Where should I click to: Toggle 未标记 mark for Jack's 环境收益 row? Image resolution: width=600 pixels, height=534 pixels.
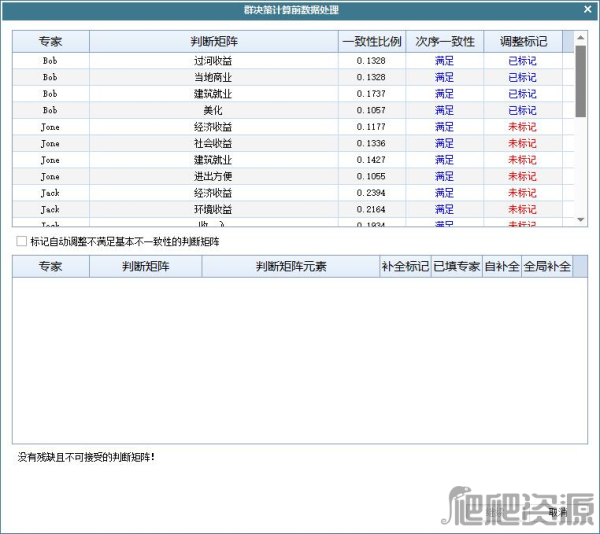pyautogui.click(x=522, y=210)
